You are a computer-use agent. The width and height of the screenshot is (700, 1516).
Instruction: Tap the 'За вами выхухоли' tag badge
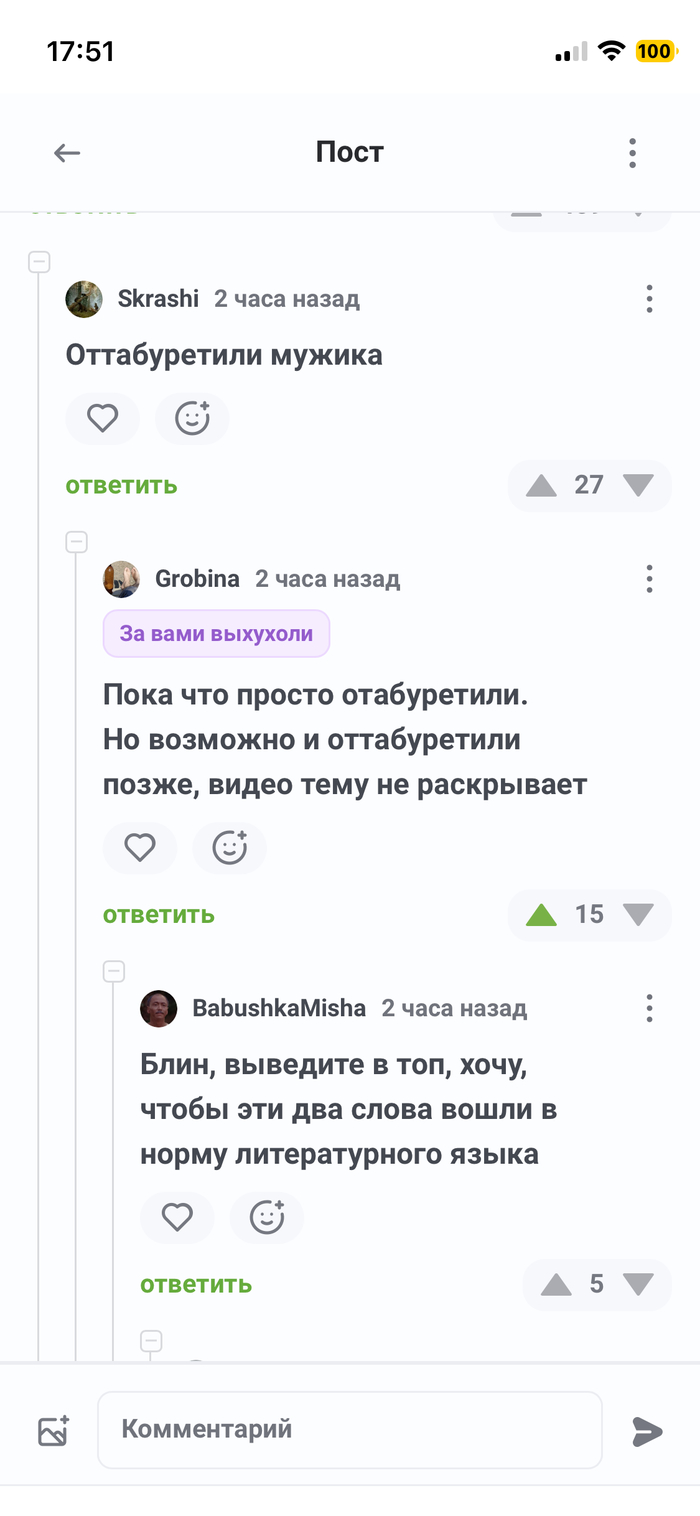click(x=216, y=633)
